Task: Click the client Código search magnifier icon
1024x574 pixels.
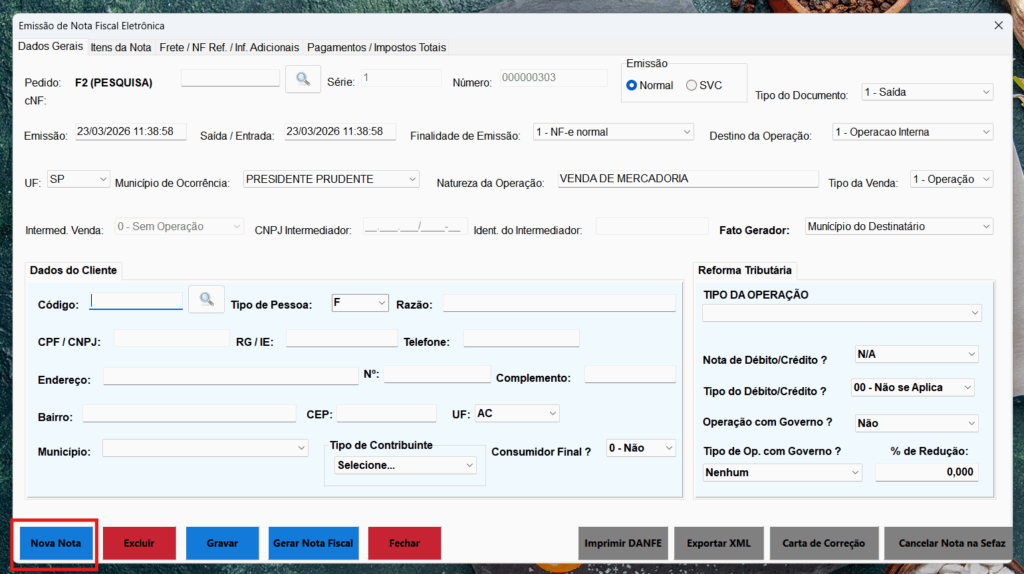Action: (206, 299)
